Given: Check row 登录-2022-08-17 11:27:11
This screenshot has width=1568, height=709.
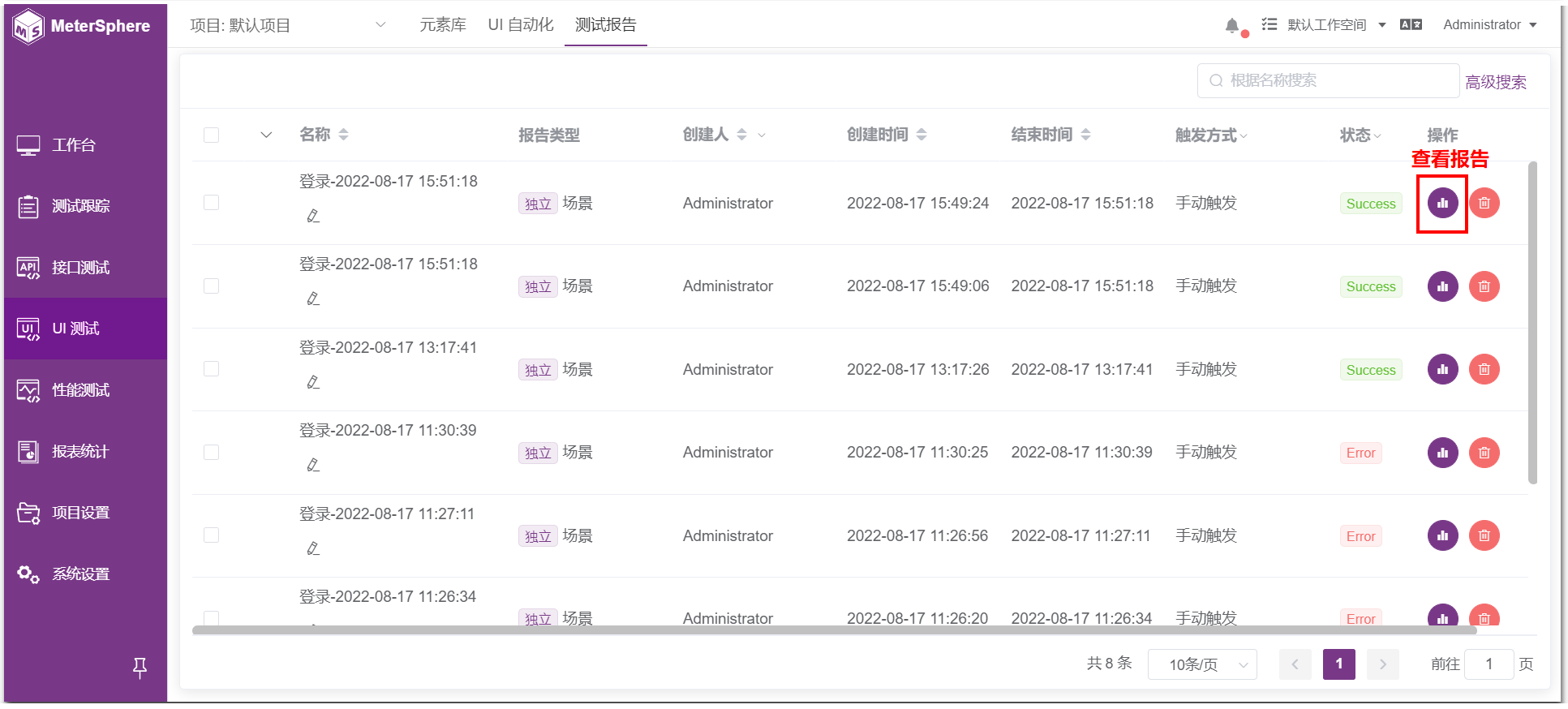Looking at the screenshot, I should tap(212, 535).
